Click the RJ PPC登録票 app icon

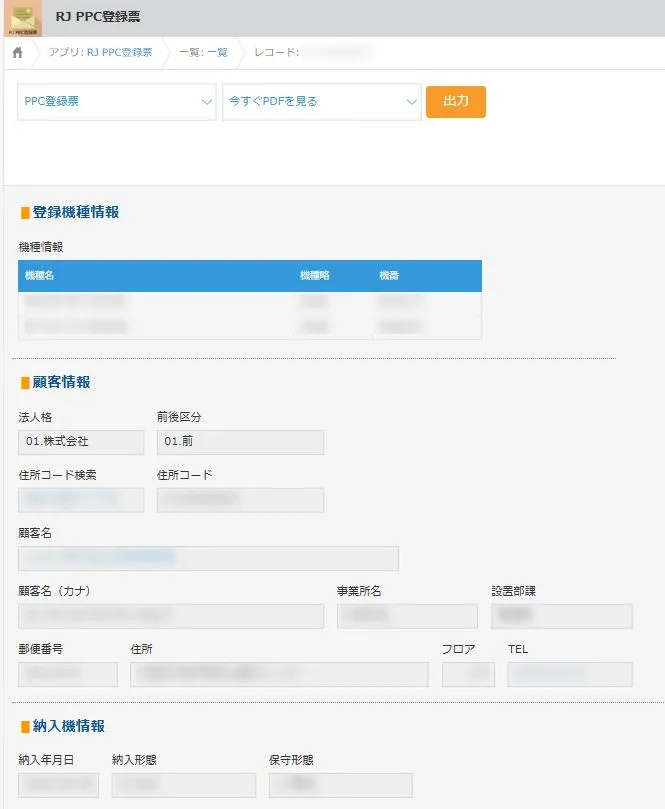tap(21, 18)
